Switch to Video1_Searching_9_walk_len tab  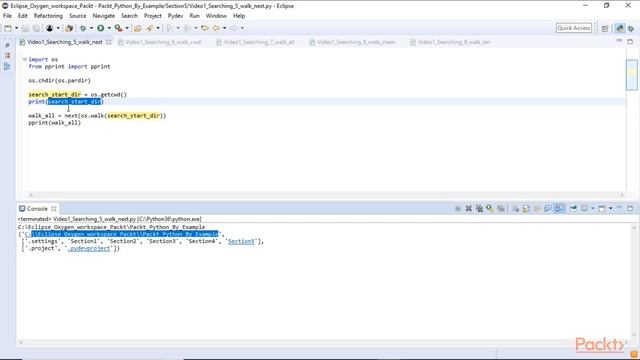(451, 42)
